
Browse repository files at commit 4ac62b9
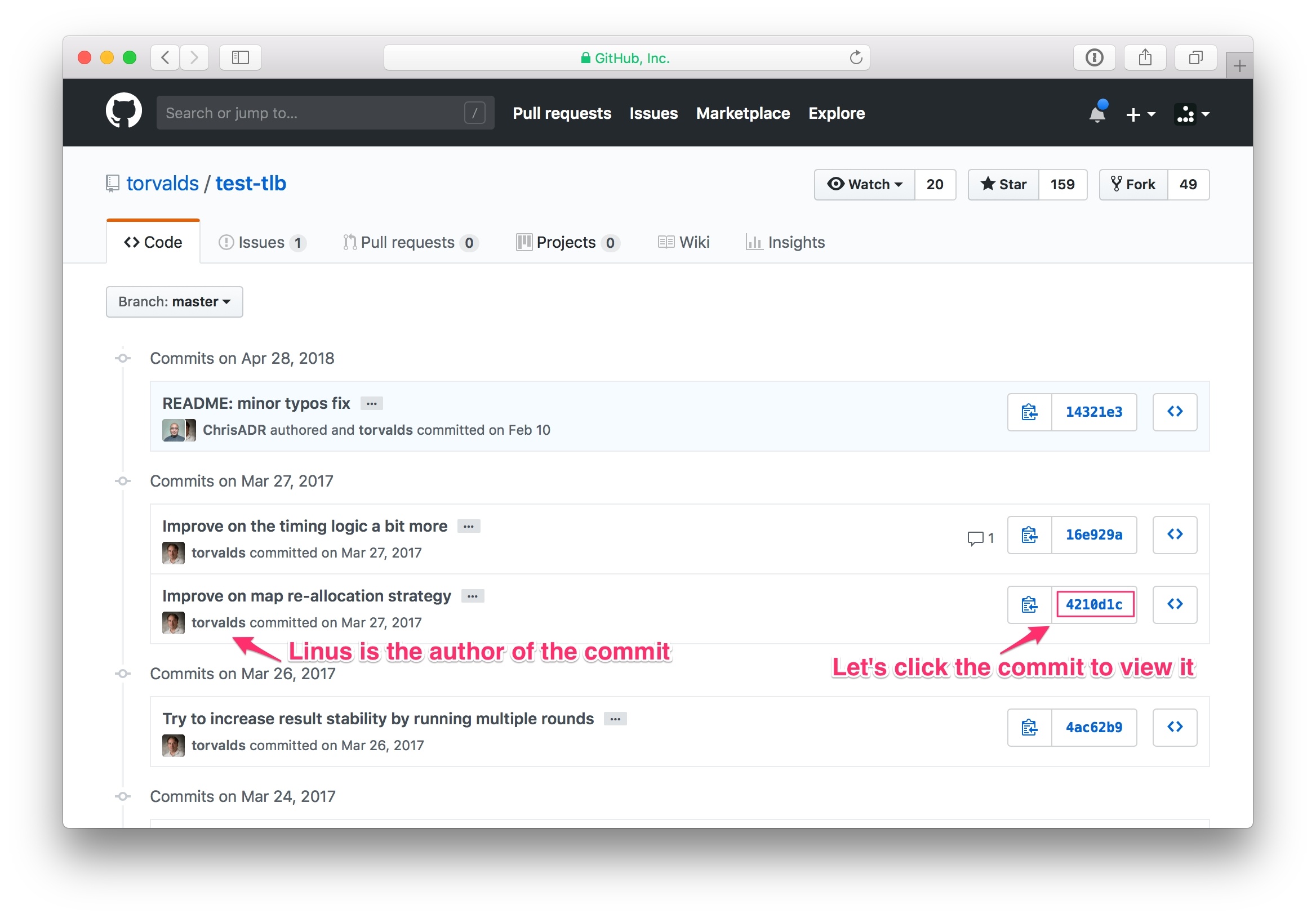point(1175,727)
